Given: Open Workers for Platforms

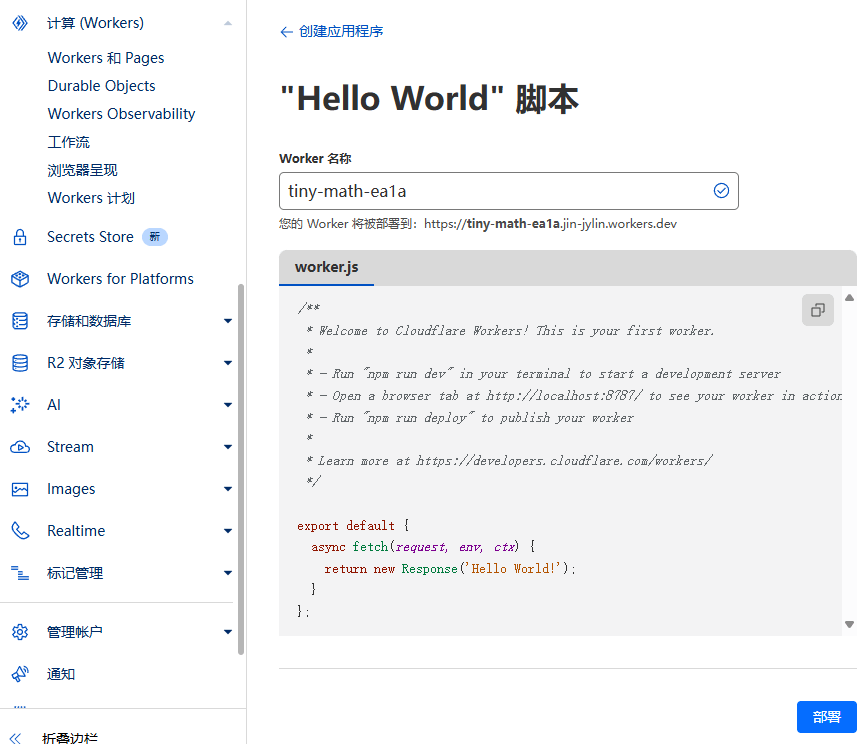Looking at the screenshot, I should coord(120,279).
